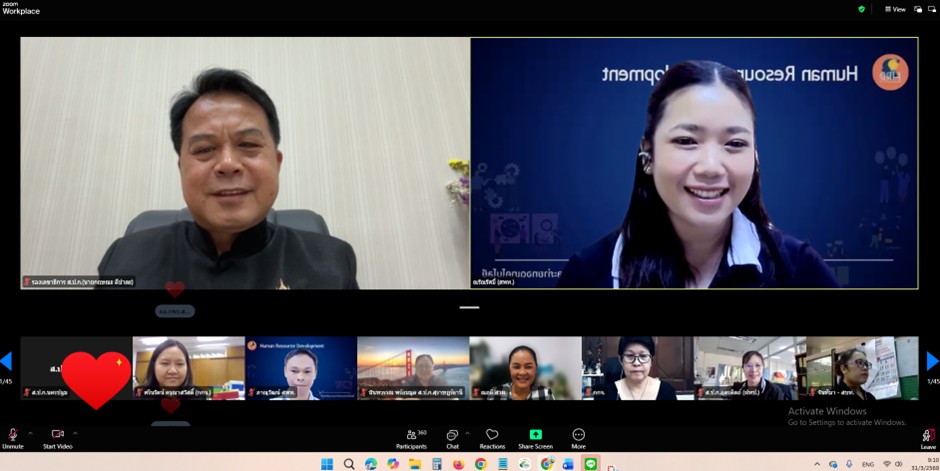940x471 pixels.
Task: Open Firefox from the taskbar
Action: pos(459,464)
